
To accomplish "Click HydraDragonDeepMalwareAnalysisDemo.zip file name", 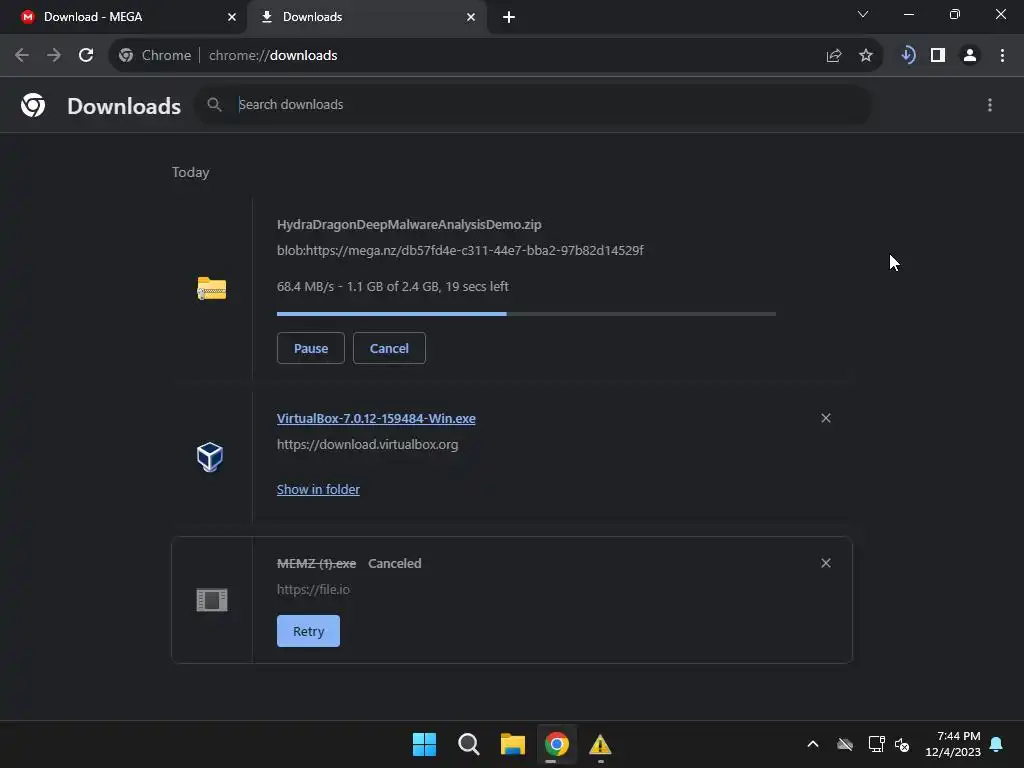I will point(409,225).
